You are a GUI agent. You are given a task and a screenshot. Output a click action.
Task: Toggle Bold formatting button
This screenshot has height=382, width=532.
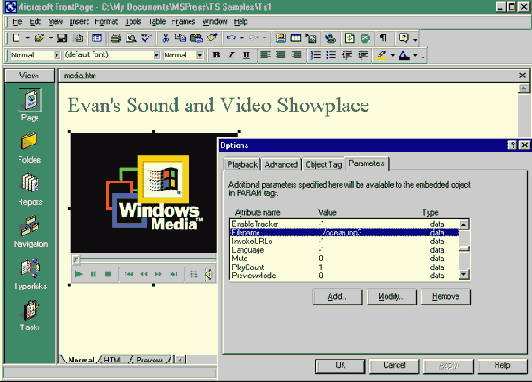click(216, 55)
